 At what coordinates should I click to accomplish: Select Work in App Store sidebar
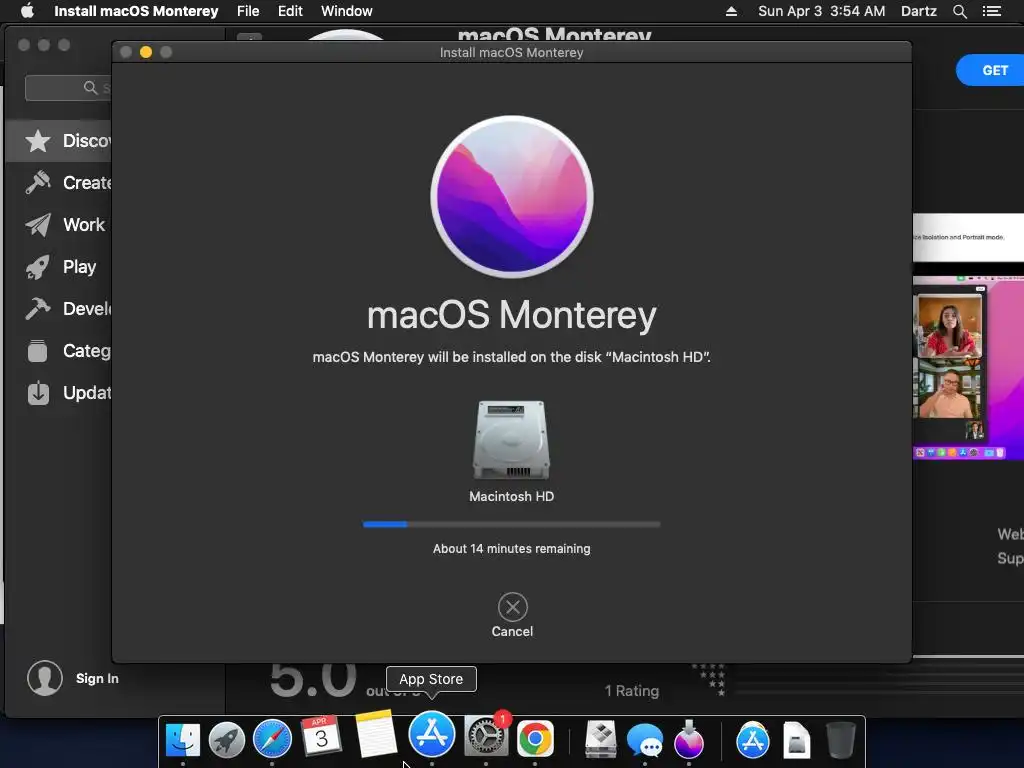pos(59,225)
